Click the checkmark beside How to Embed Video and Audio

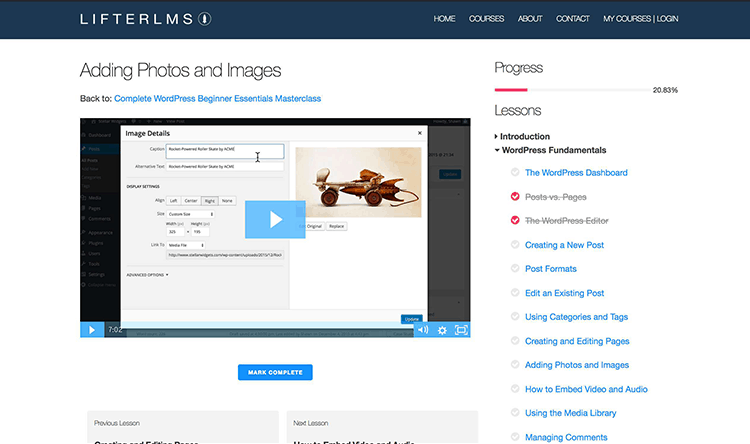pyautogui.click(x=515, y=388)
